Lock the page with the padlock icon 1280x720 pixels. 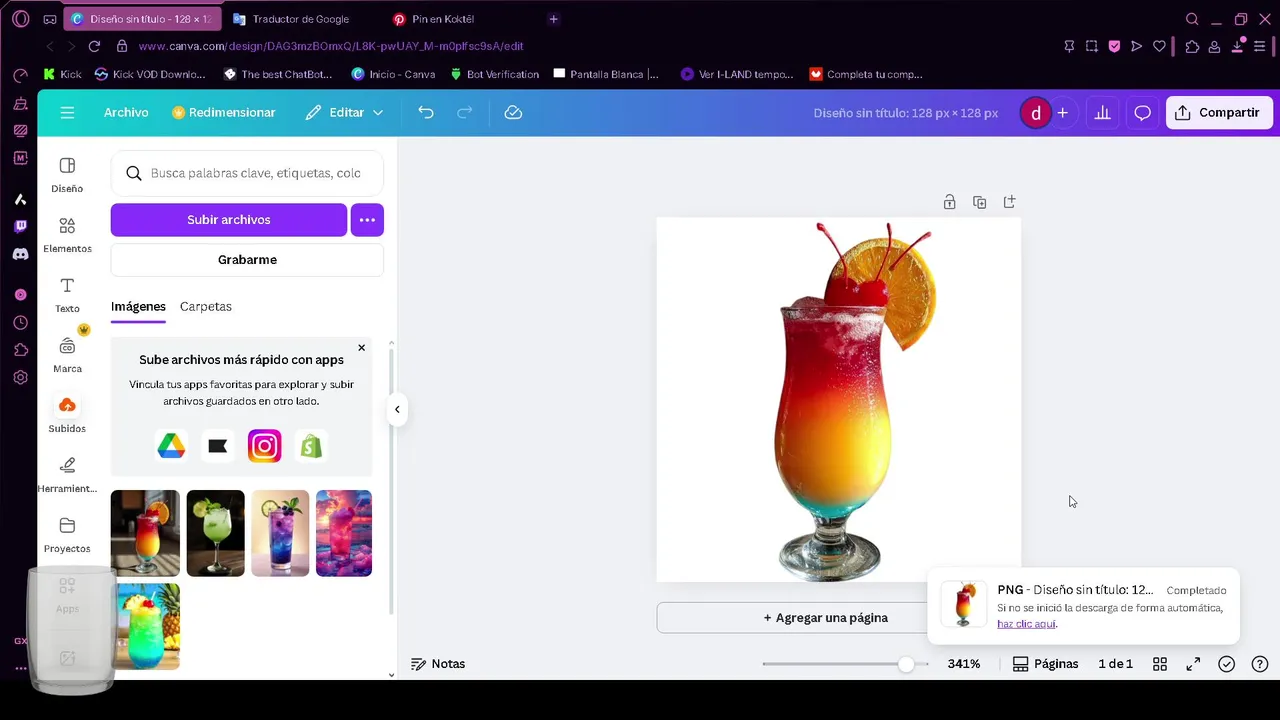coord(949,202)
